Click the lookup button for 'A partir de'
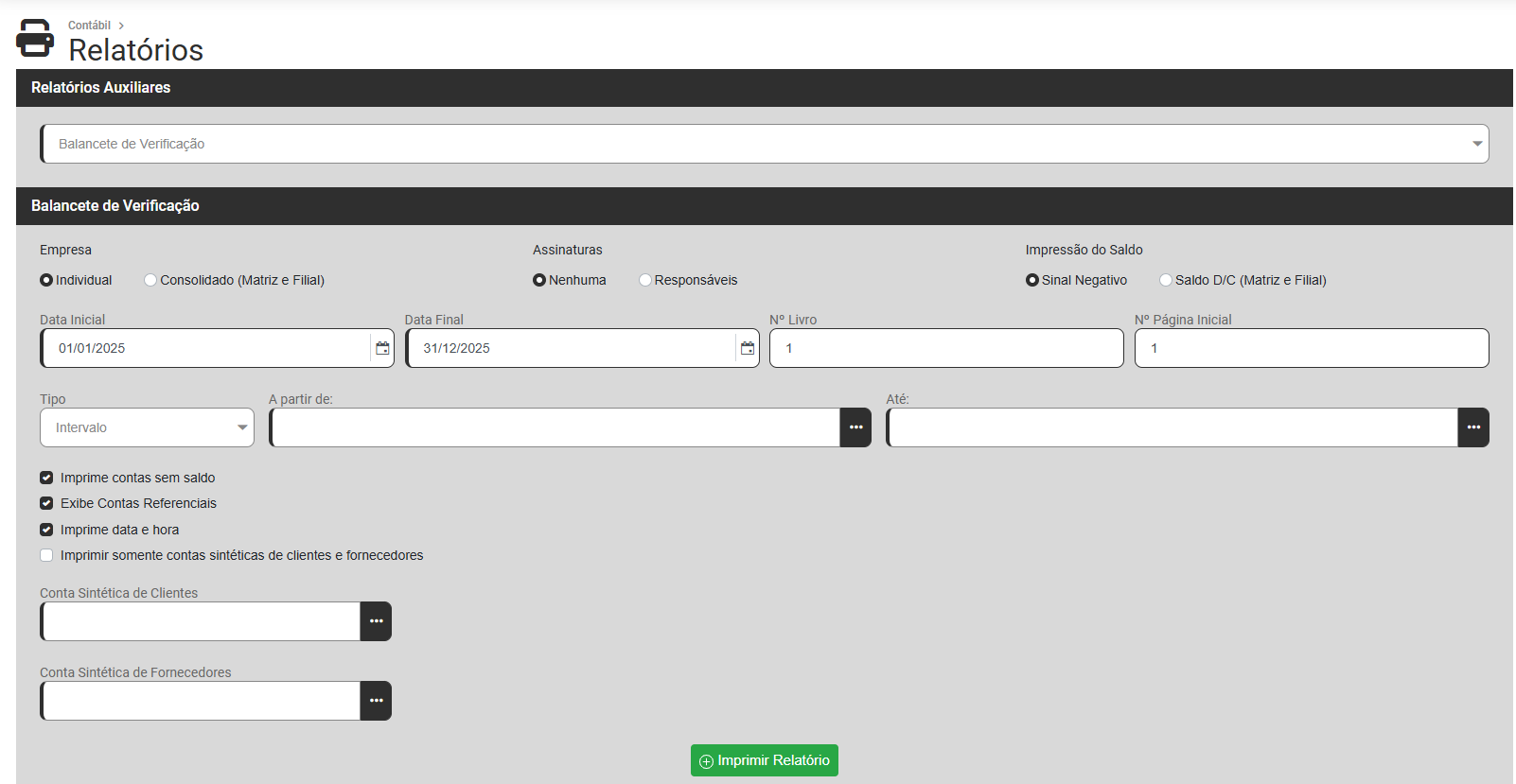Image resolution: width=1516 pixels, height=784 pixels. 855,427
